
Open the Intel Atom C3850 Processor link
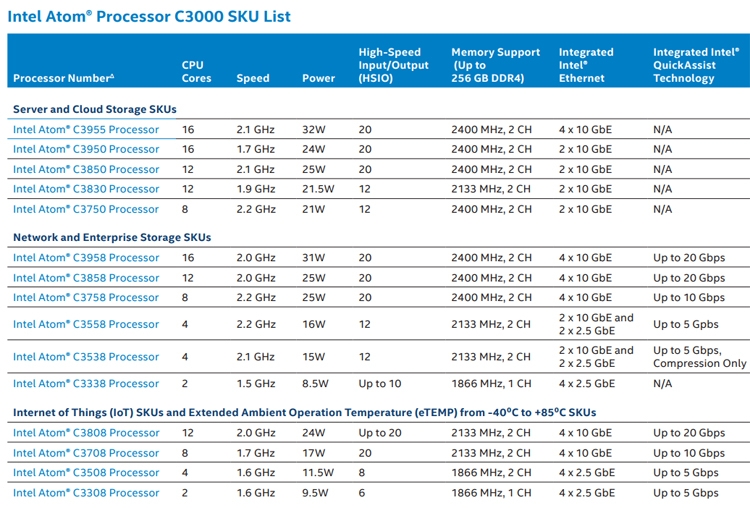(86, 169)
